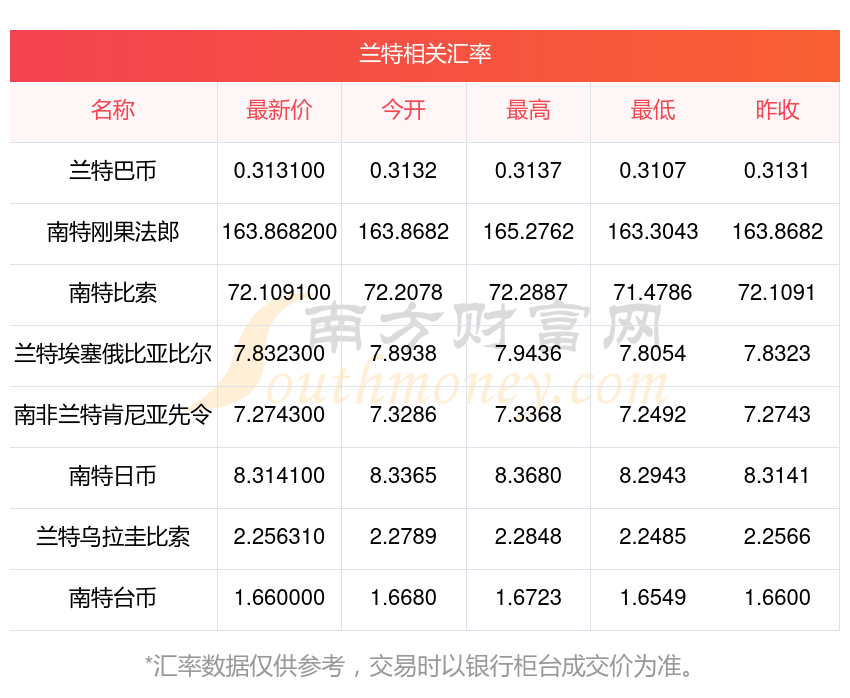Image resolution: width=850 pixels, height=698 pixels.
Task: Click the 最高 column header
Action: click(x=528, y=110)
